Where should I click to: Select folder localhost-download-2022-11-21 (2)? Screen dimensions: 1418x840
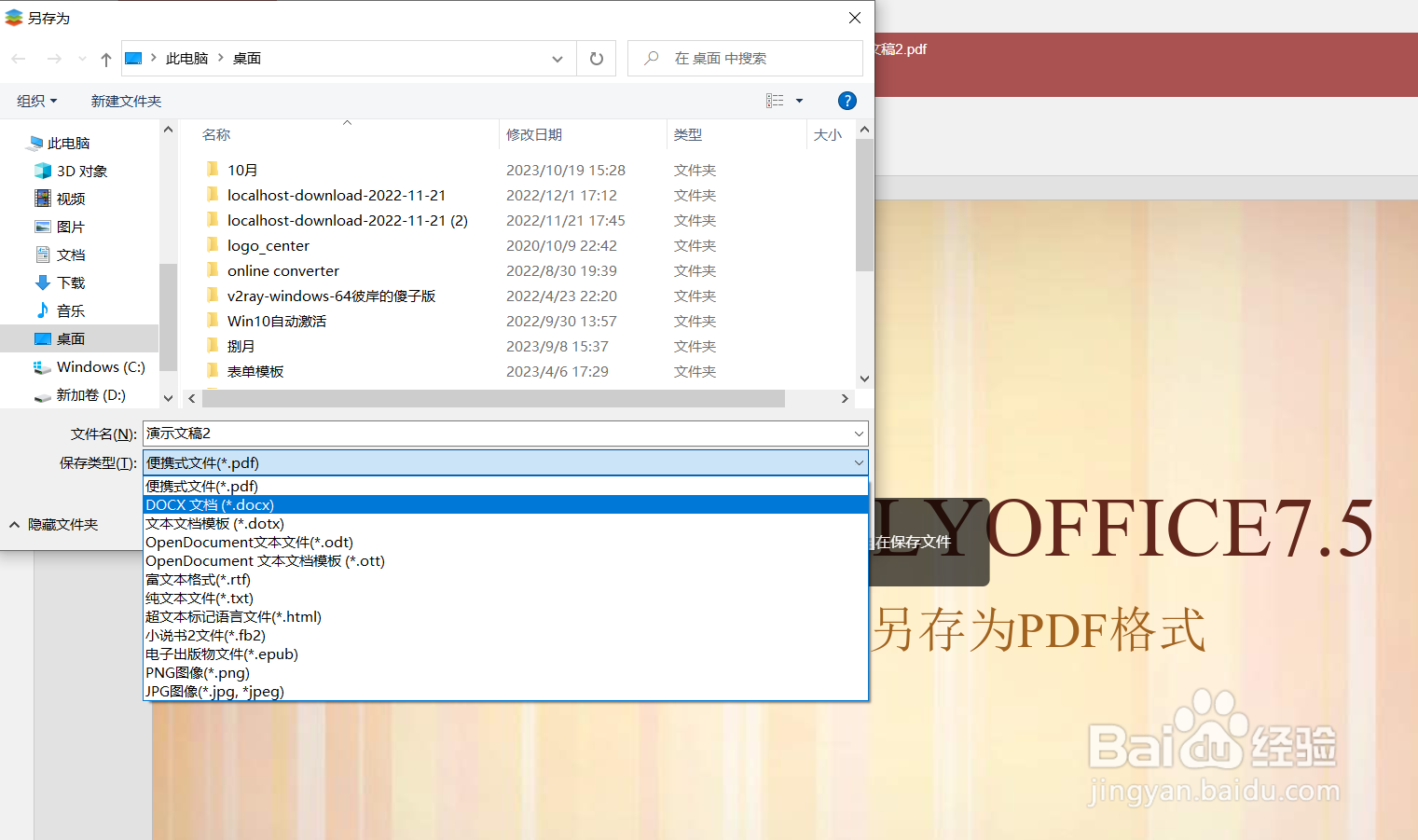(x=348, y=220)
